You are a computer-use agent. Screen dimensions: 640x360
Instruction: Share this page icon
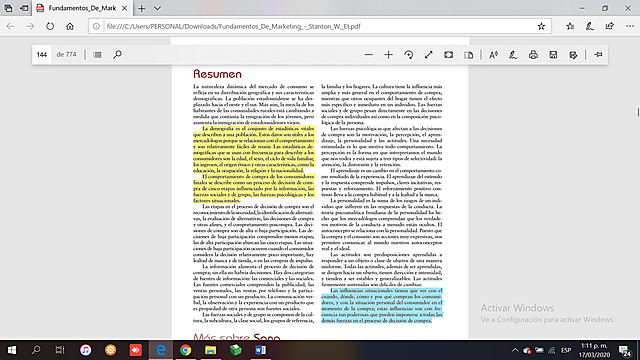pos(610,27)
